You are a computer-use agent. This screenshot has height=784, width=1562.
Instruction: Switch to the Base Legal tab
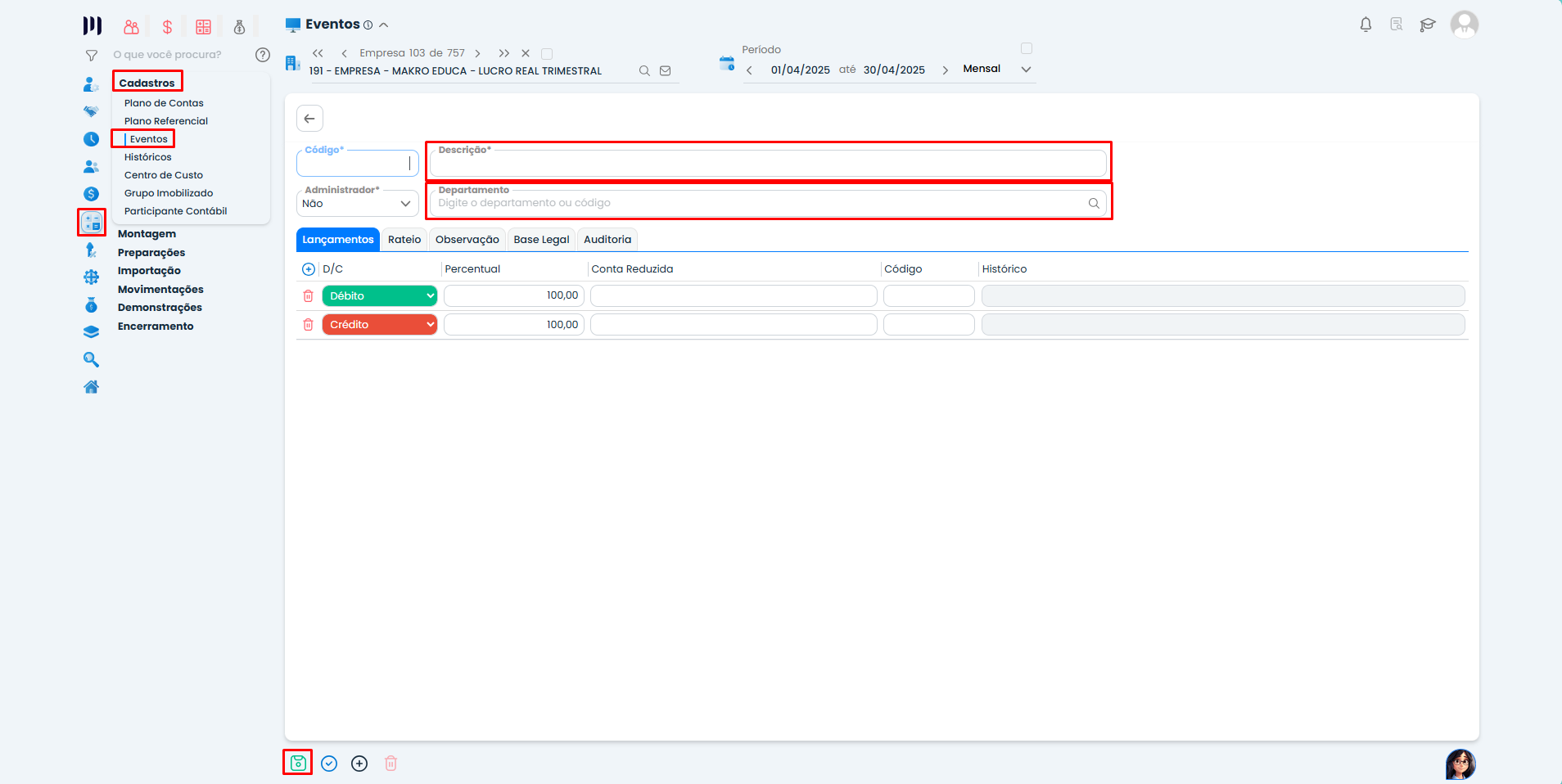tap(541, 240)
